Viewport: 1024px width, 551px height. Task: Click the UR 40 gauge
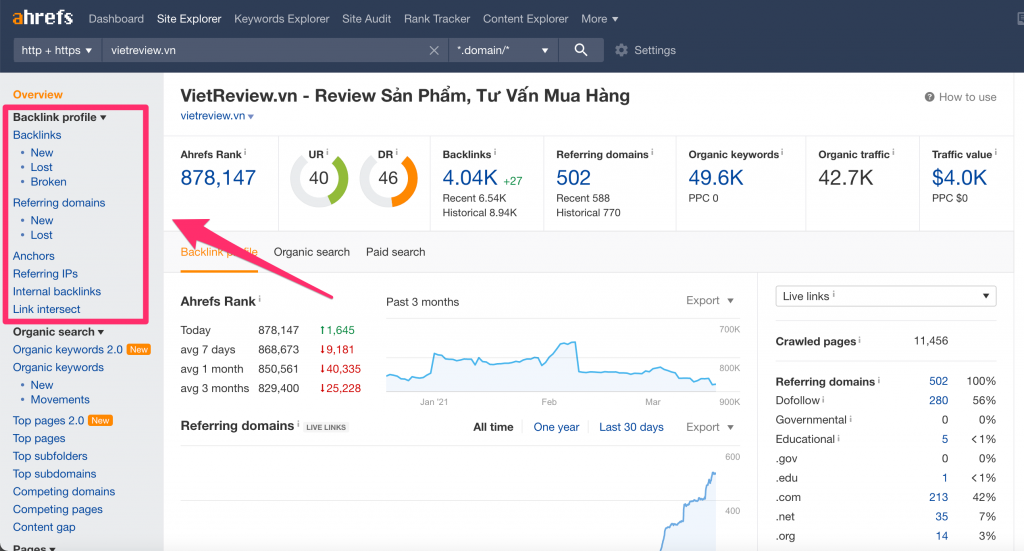tap(319, 178)
